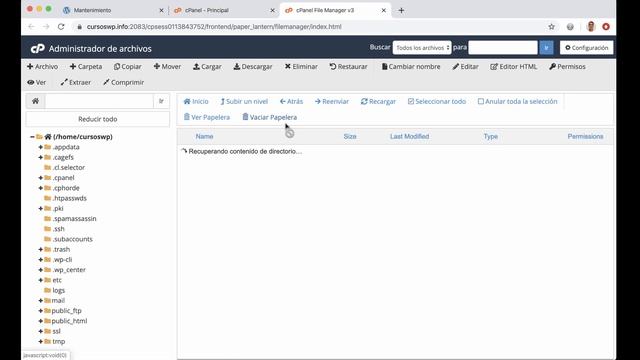The height and width of the screenshot is (360, 640).
Task: Create a new folder with Carpeta
Action: tap(86, 67)
